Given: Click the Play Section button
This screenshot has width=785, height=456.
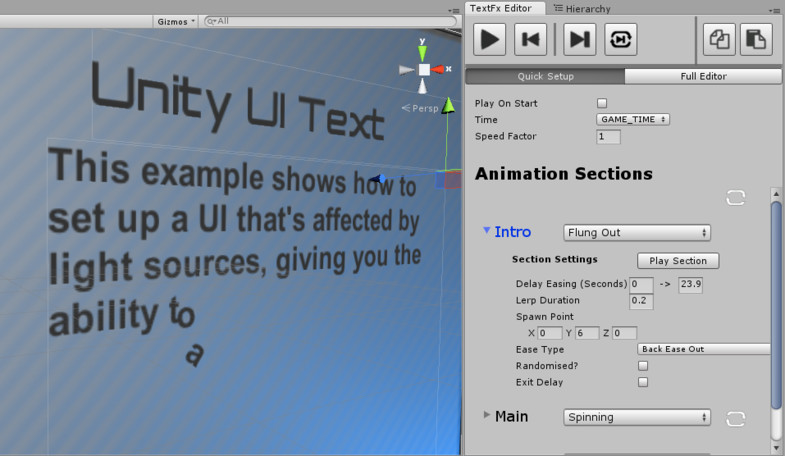Looking at the screenshot, I should point(678,261).
